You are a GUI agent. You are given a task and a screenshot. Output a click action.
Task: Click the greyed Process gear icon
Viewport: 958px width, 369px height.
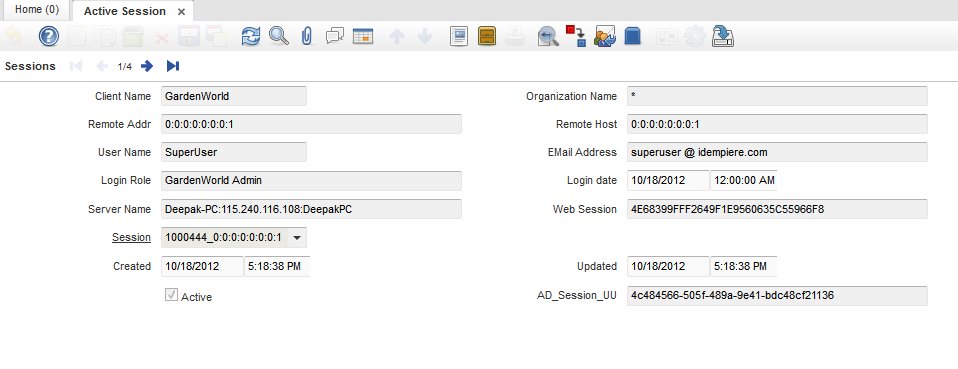695,37
